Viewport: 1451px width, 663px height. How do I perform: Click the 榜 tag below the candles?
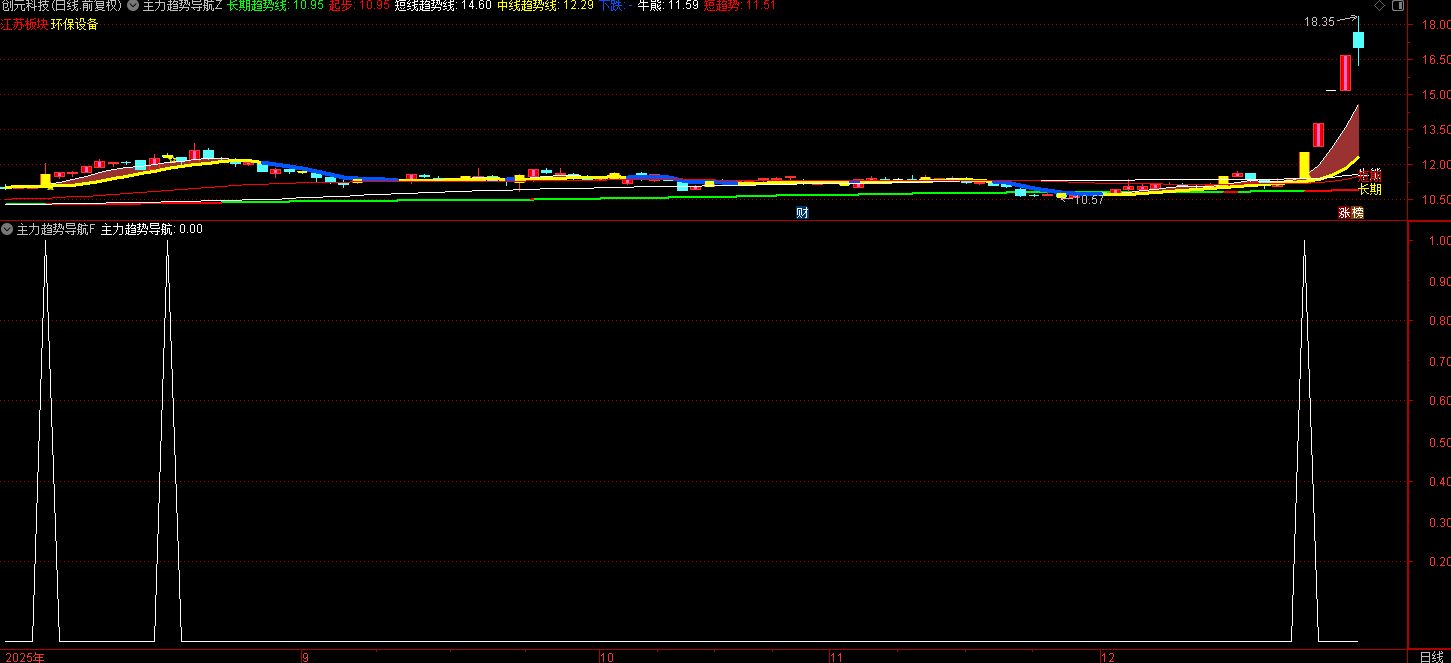[x=1357, y=212]
